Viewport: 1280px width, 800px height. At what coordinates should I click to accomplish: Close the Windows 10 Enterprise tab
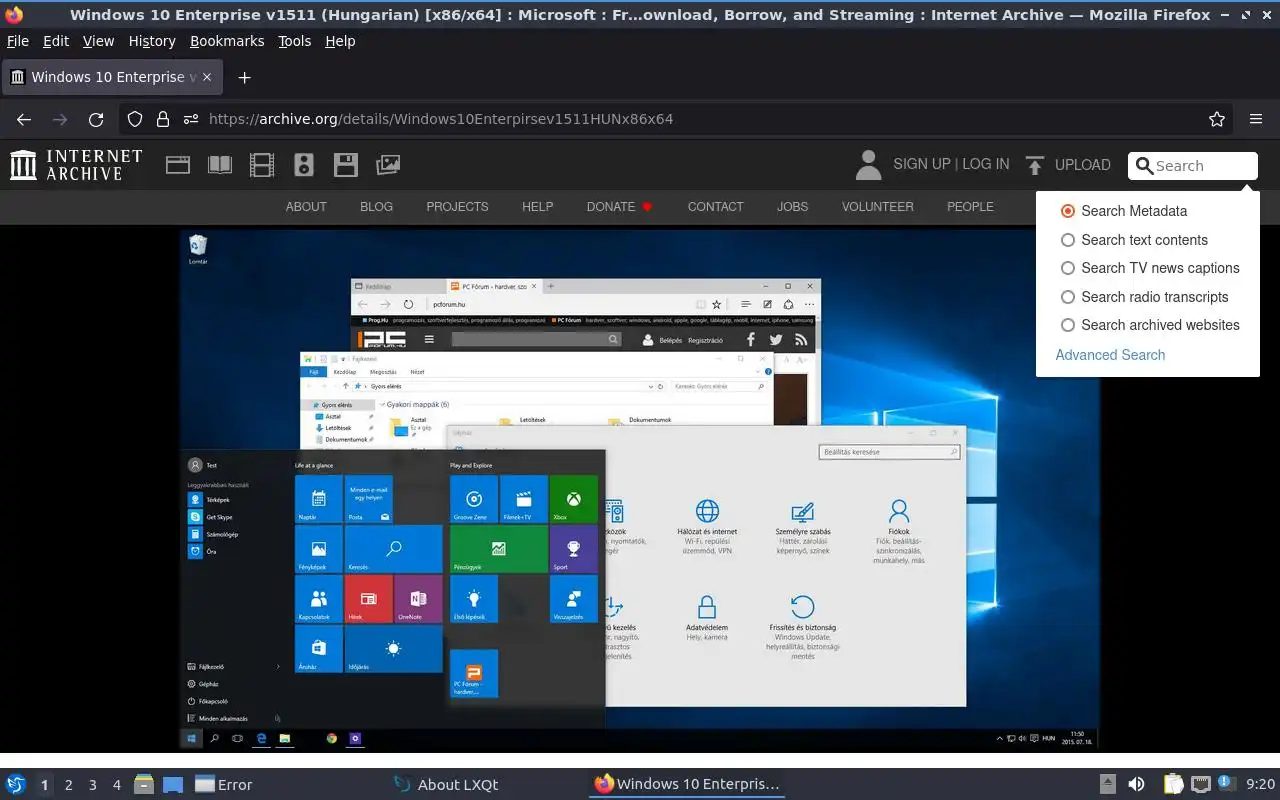[207, 77]
